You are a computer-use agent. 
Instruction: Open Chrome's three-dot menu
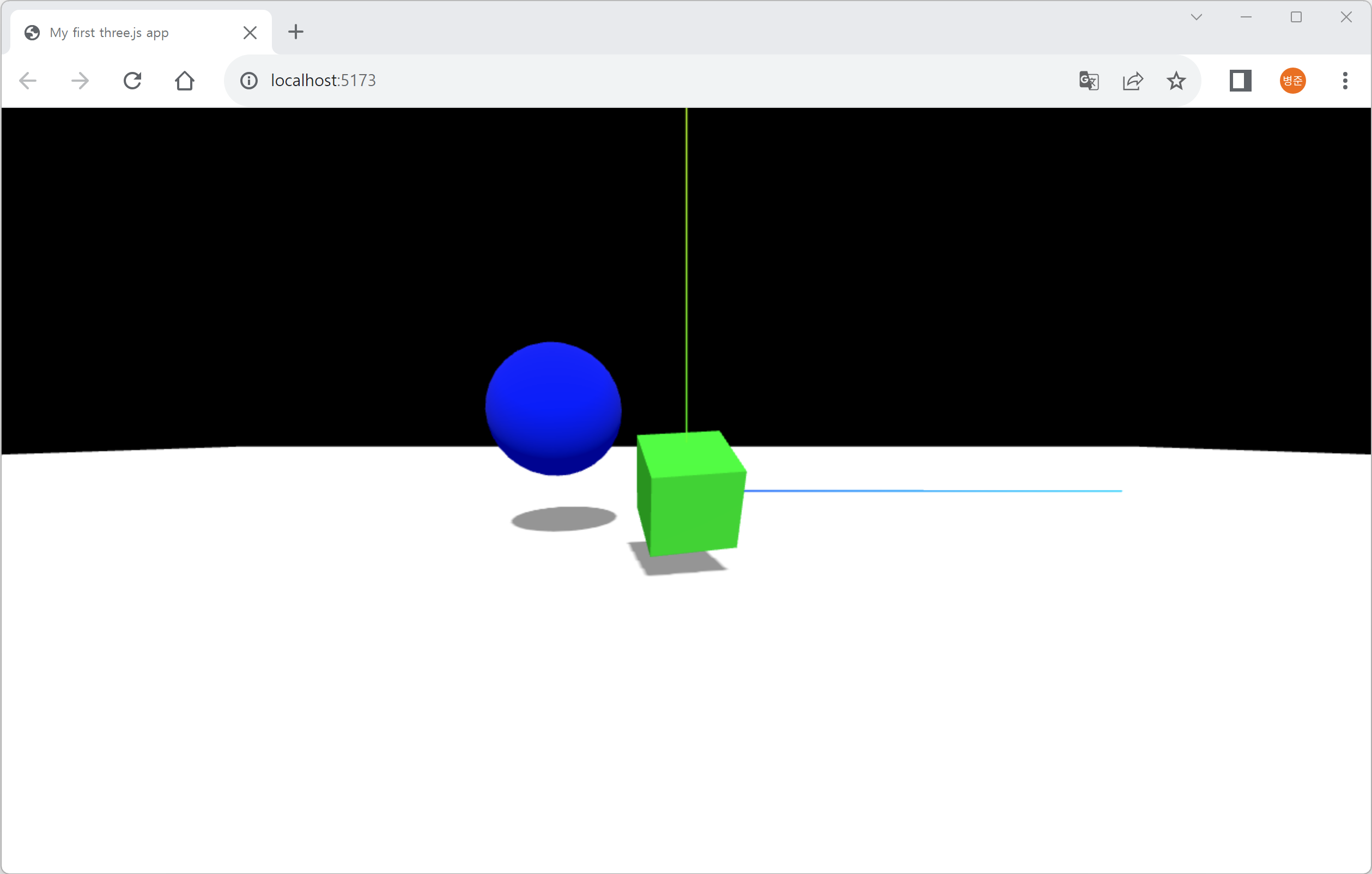(x=1345, y=81)
